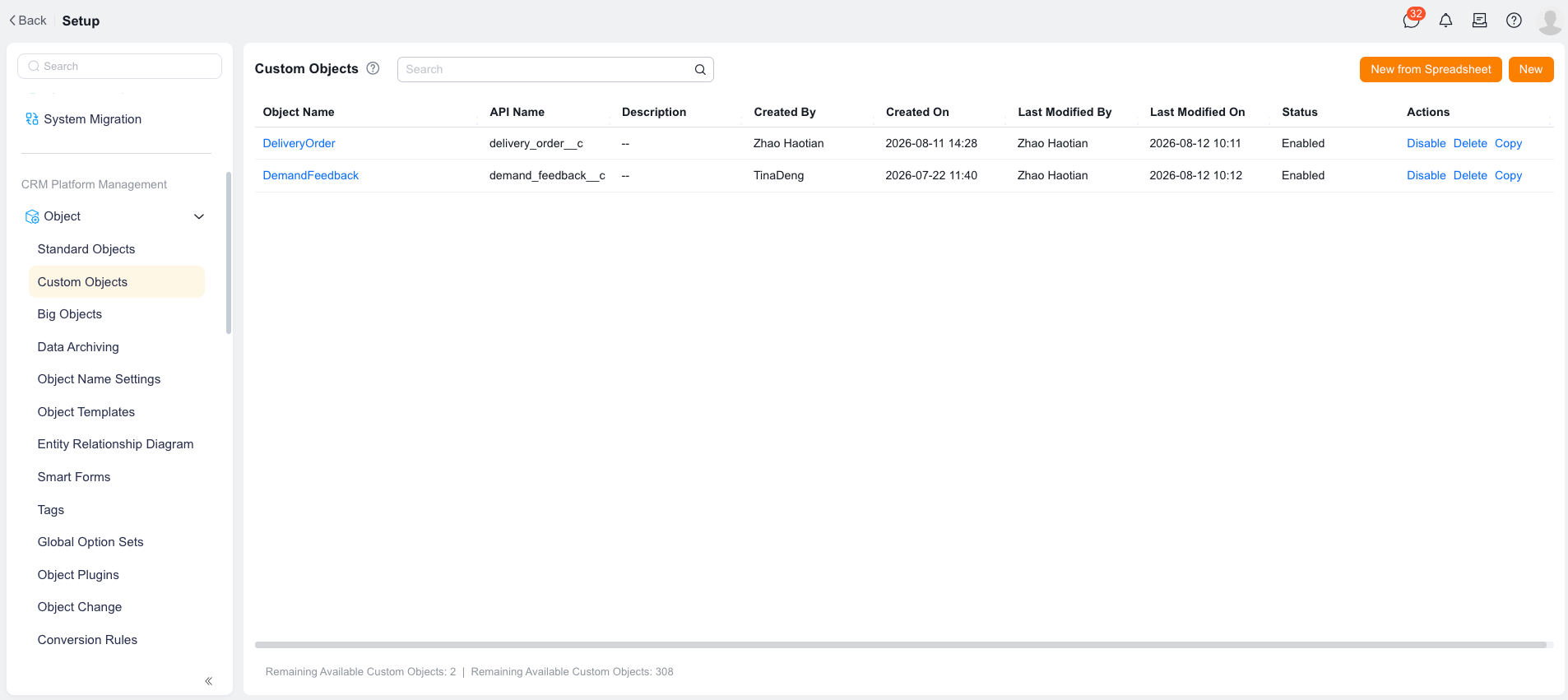Open the notifications bell

1445,21
